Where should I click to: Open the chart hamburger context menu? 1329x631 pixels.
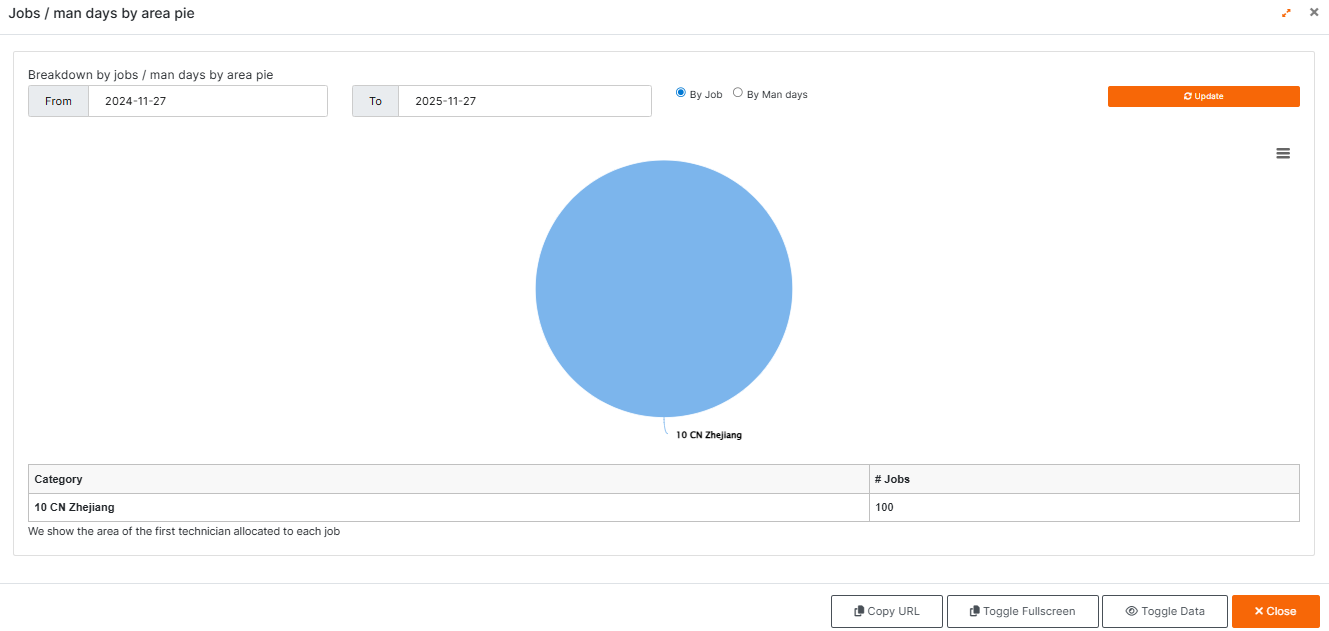(1283, 153)
